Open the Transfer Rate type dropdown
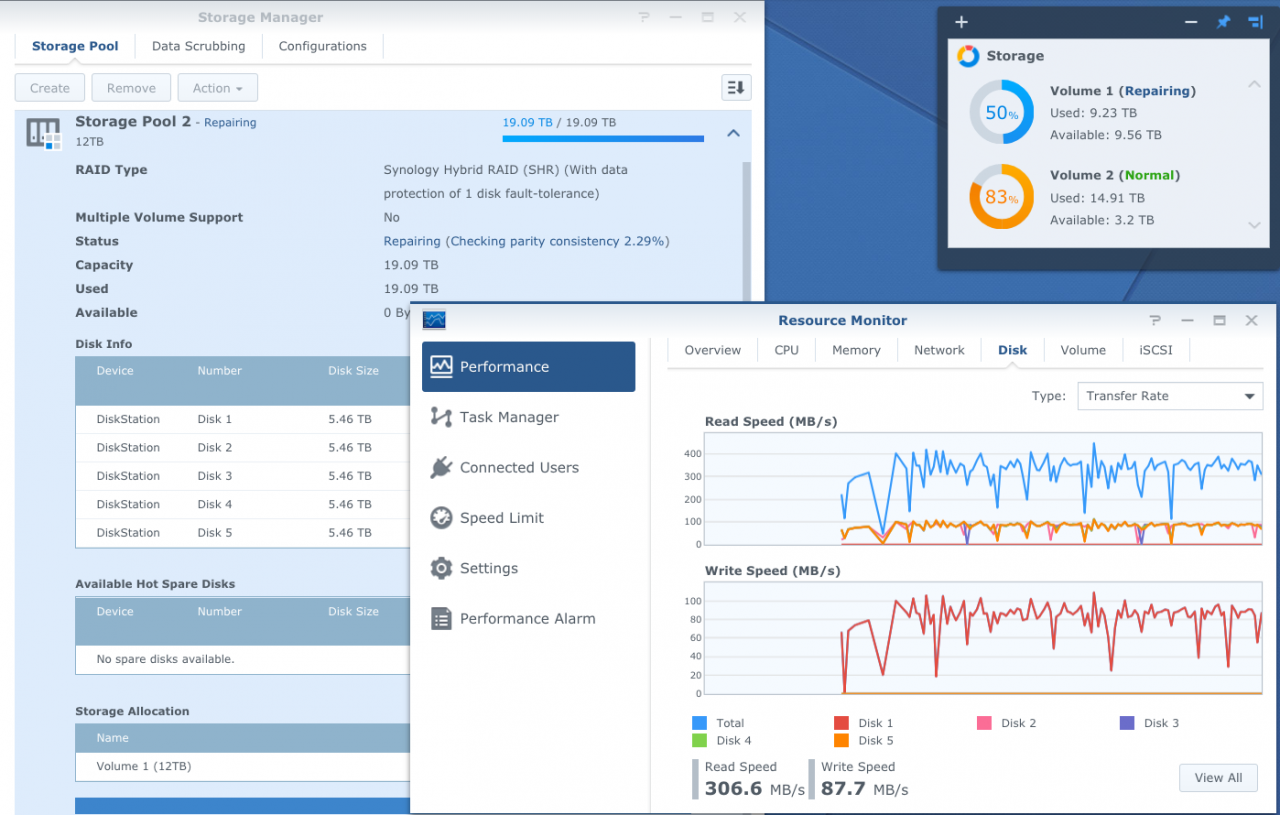Image resolution: width=1280 pixels, height=815 pixels. [x=1170, y=396]
